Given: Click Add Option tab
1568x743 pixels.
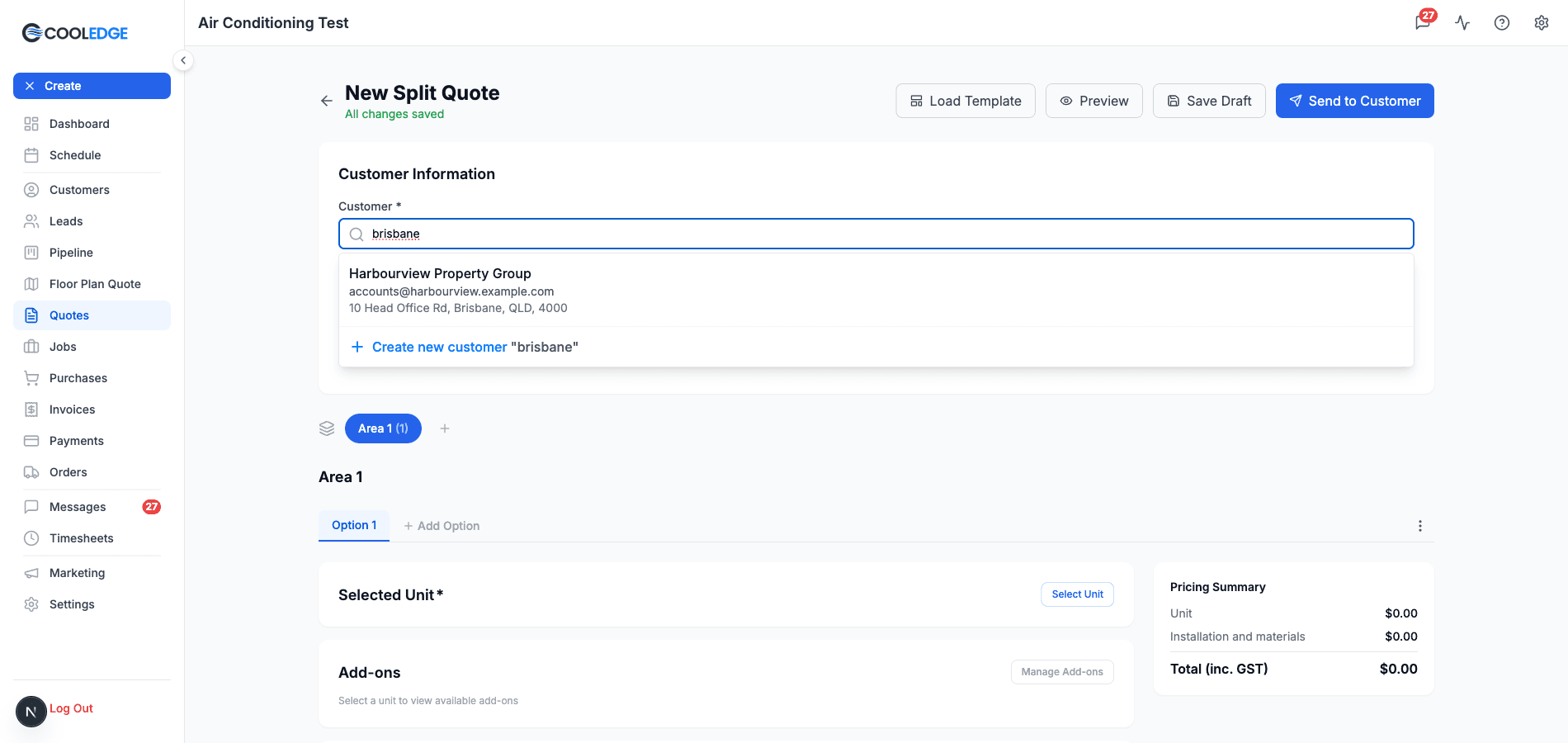Looking at the screenshot, I should click(x=442, y=526).
